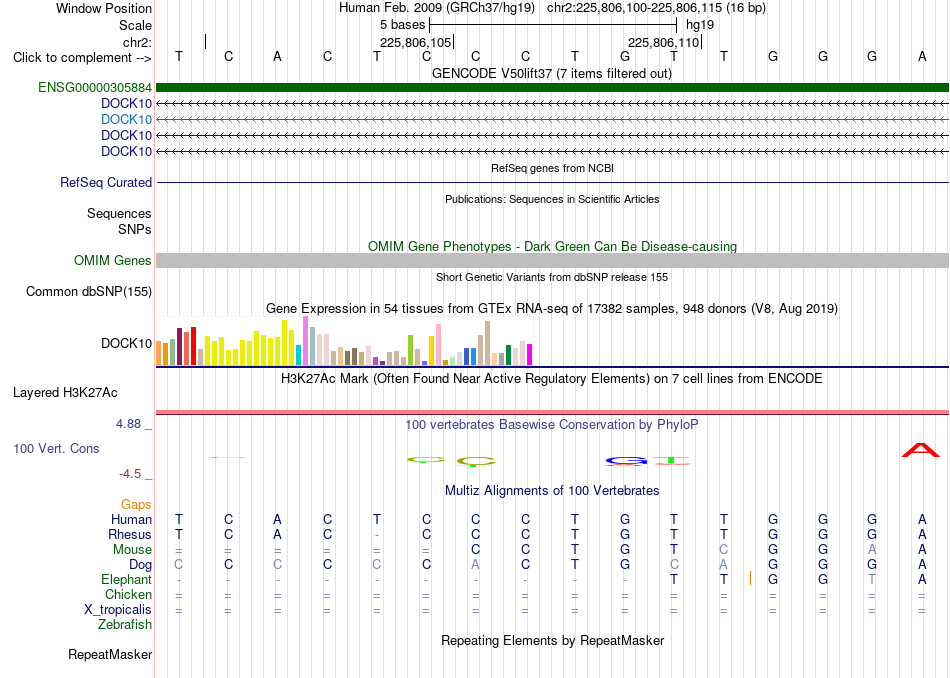The height and width of the screenshot is (678, 950).
Task: Click the red bar in the GTEx expression chart
Action: (x=193, y=346)
